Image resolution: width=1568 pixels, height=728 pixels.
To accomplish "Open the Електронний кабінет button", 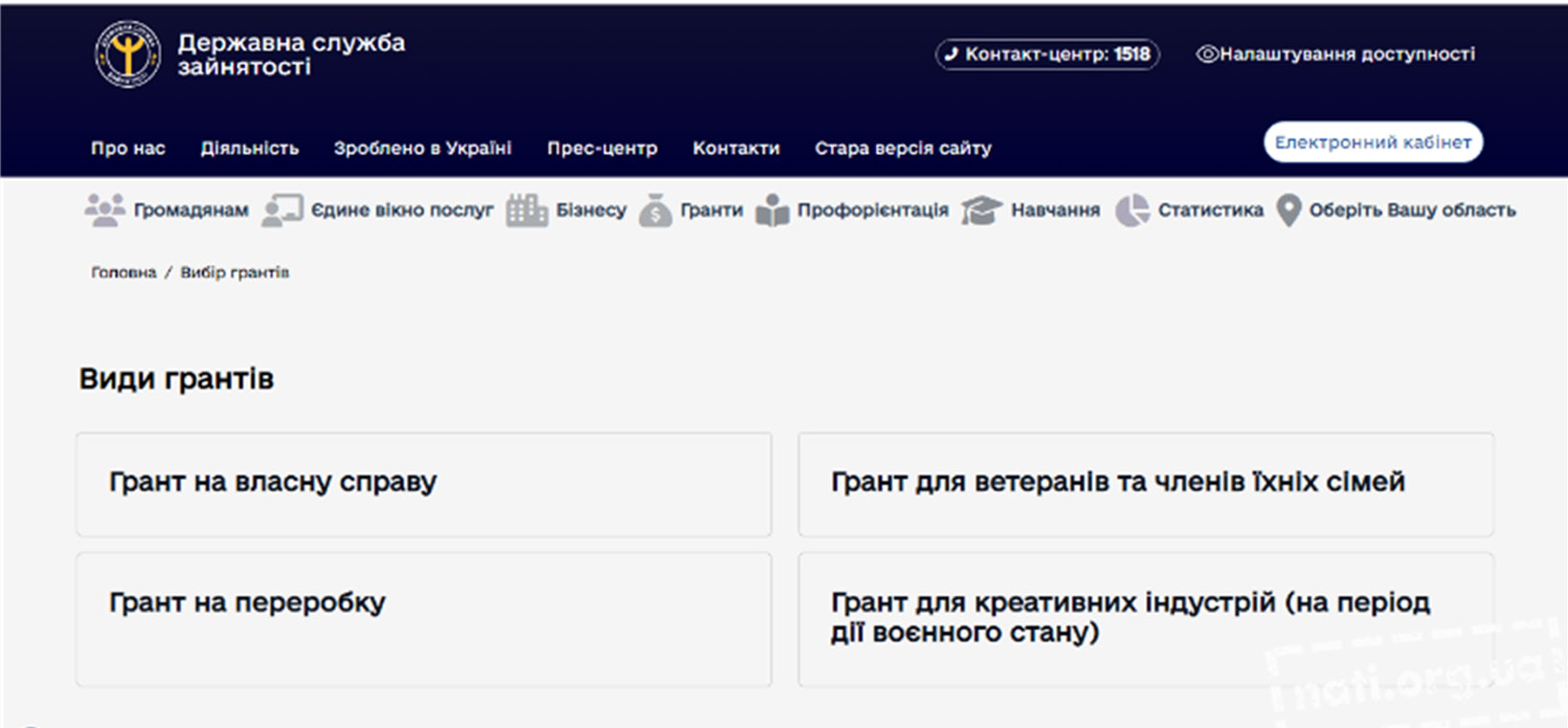I will [x=1373, y=143].
